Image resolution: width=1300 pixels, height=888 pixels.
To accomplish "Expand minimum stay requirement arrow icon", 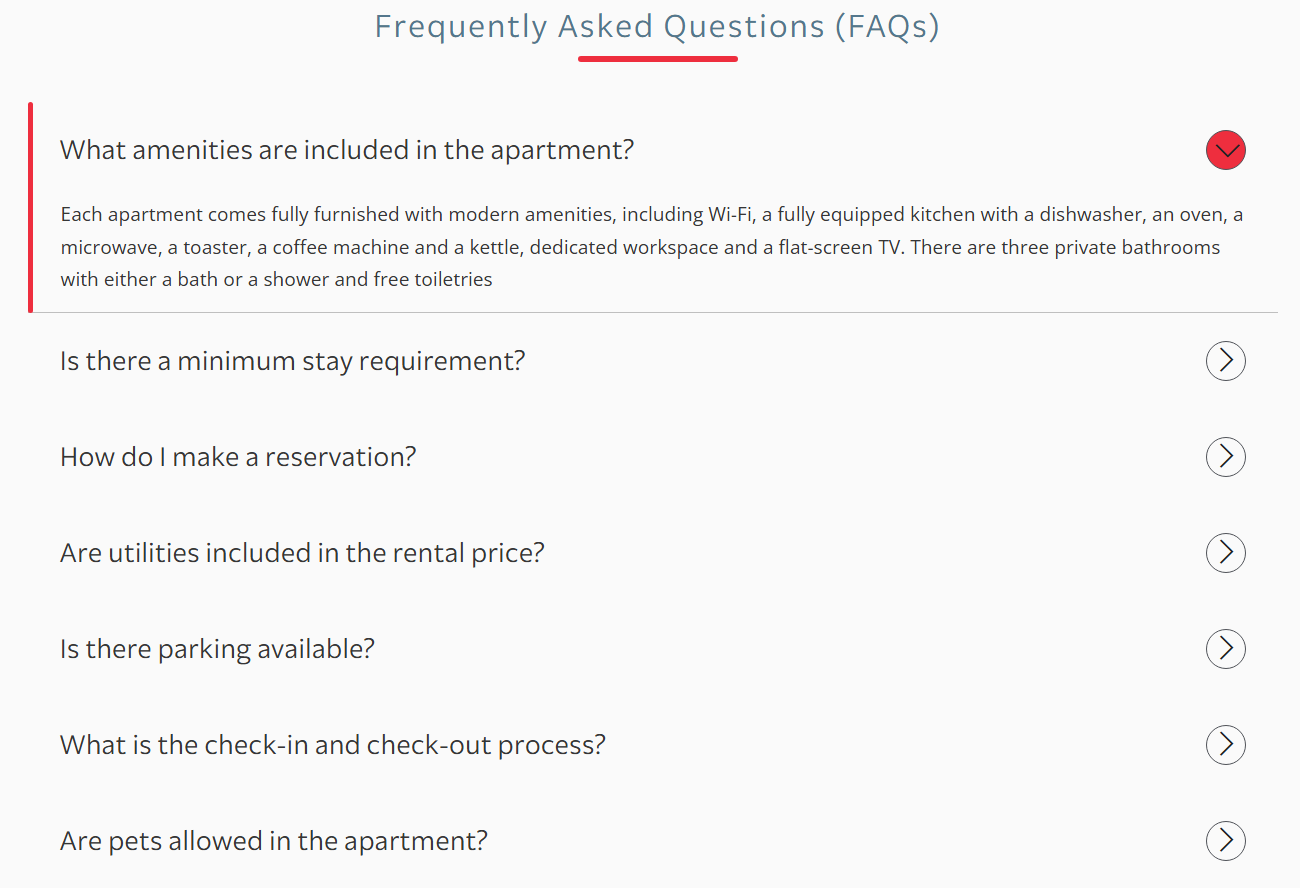I will tap(1225, 361).
